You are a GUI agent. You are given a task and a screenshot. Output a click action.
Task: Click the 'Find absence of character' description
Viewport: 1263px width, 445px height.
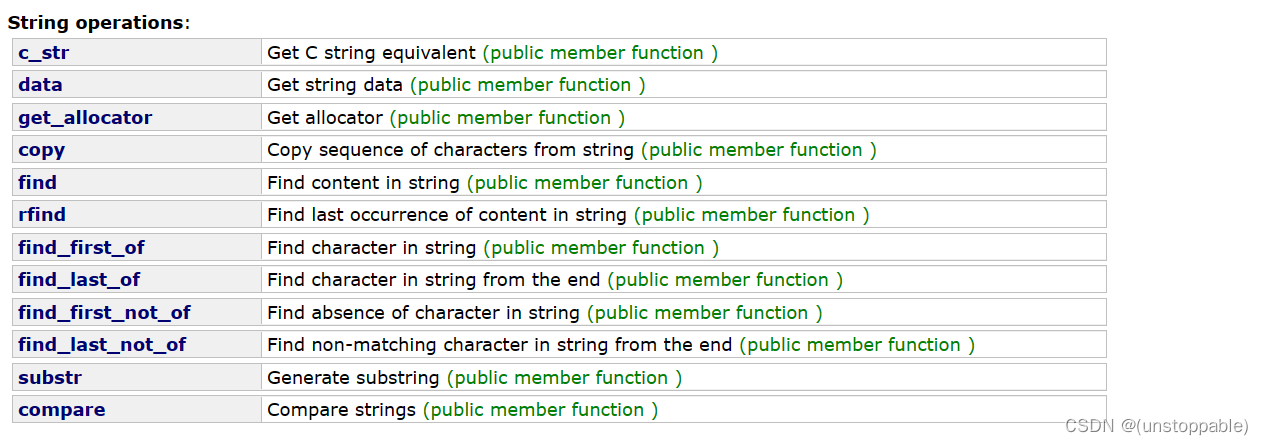click(423, 313)
